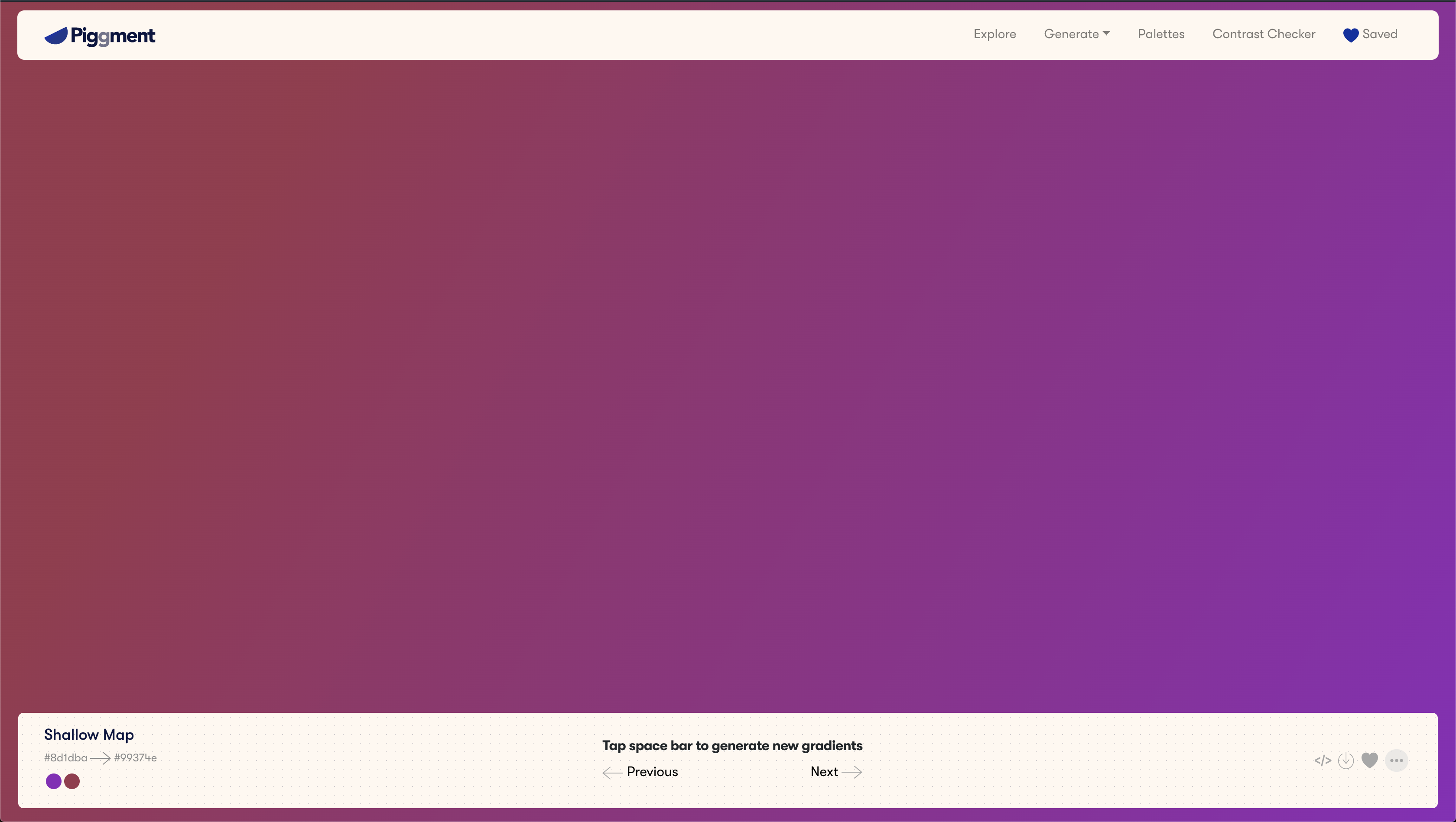Click the Shallow Map gradient name
The height and width of the screenshot is (822, 1456).
click(x=89, y=735)
